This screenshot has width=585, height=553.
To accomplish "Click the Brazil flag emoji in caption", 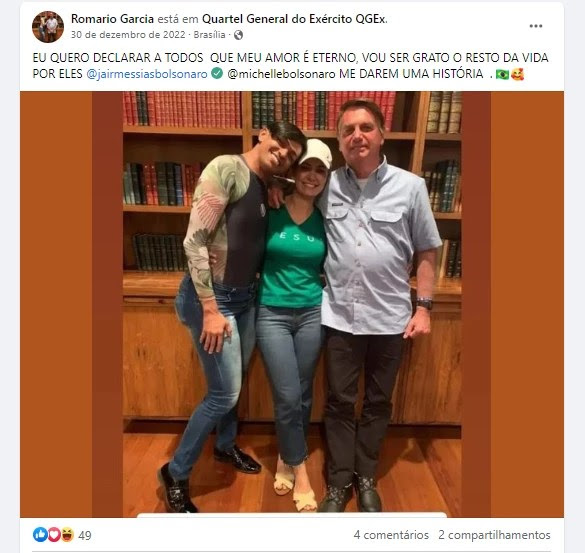I will pos(502,74).
